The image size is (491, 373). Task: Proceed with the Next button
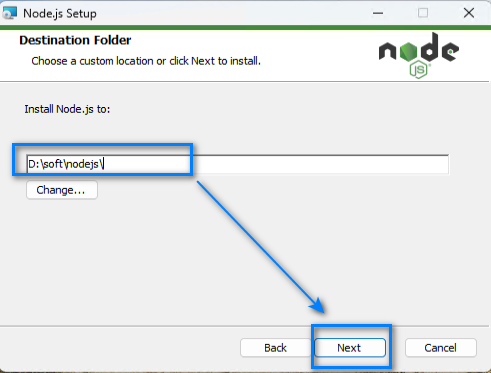click(x=350, y=348)
